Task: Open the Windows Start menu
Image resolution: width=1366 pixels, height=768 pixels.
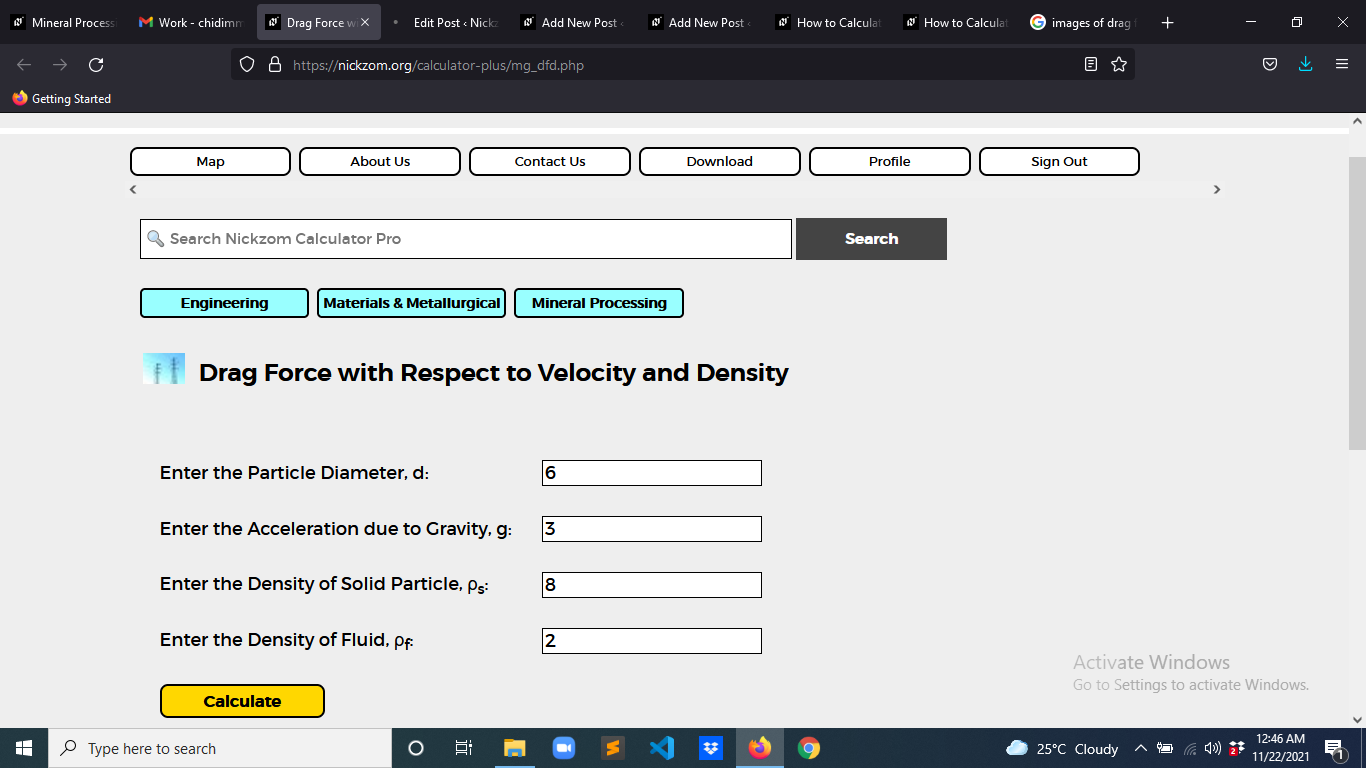Action: coord(24,748)
